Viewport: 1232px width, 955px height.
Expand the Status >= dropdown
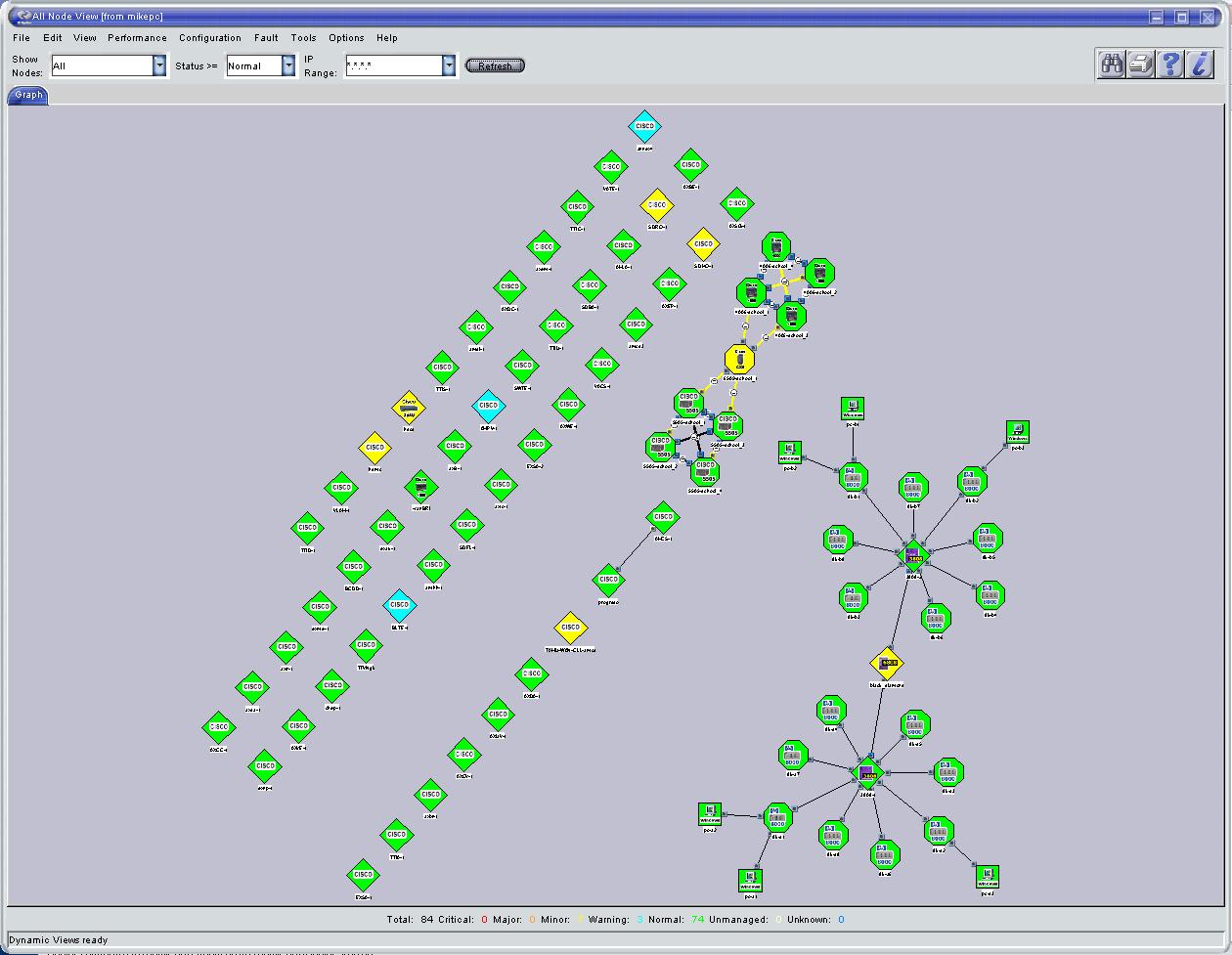coord(288,65)
